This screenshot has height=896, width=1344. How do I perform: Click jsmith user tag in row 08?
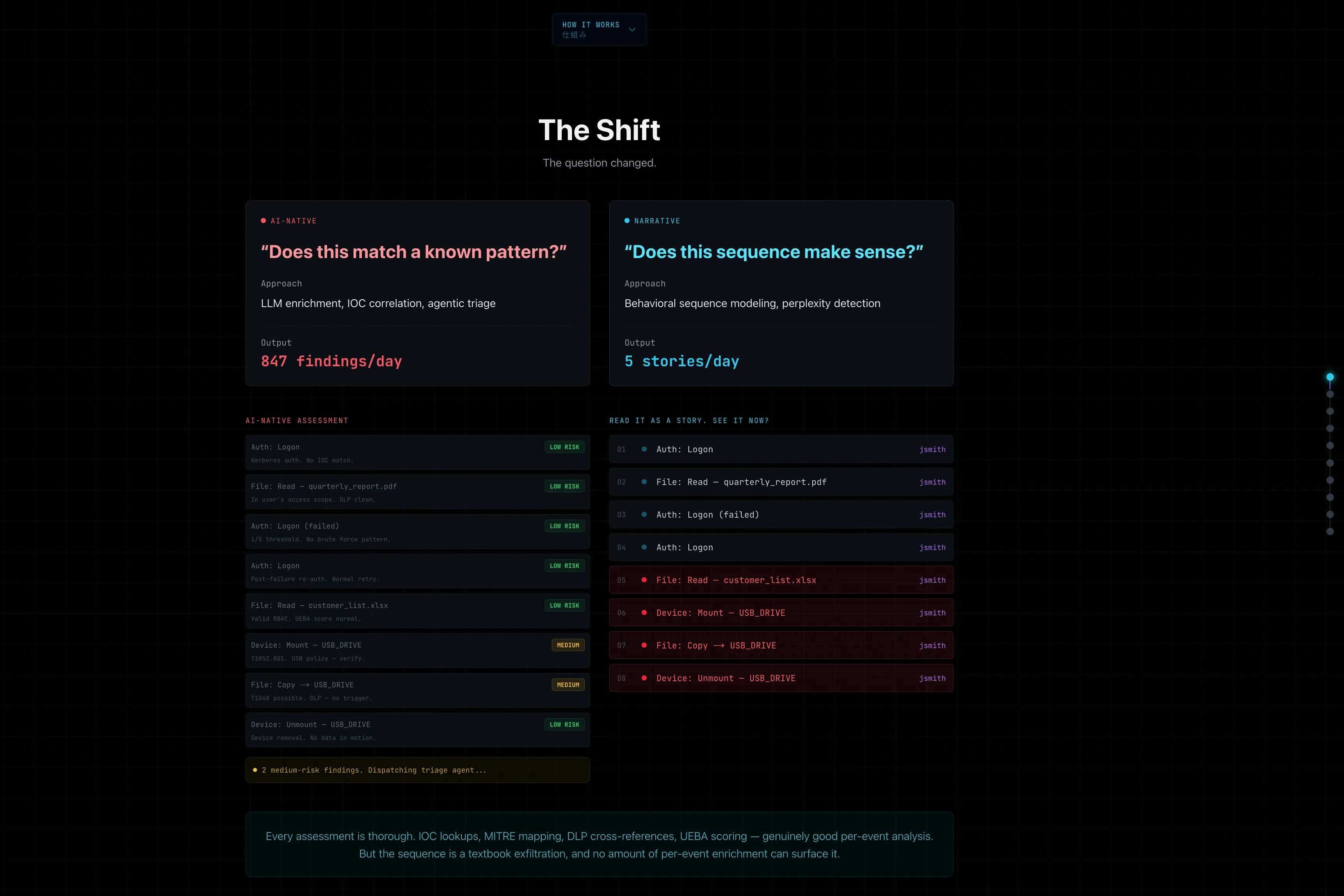click(x=932, y=678)
